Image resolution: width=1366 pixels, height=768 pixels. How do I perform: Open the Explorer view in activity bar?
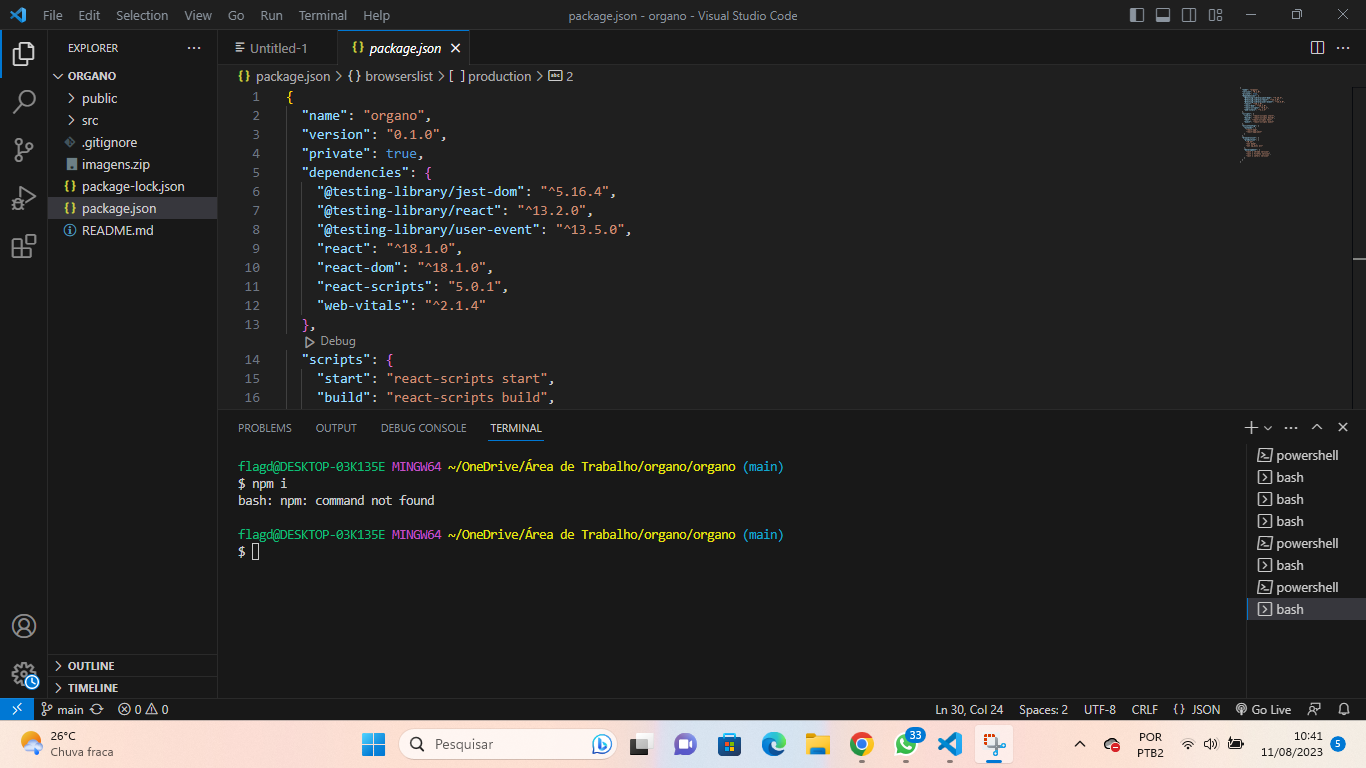click(24, 54)
